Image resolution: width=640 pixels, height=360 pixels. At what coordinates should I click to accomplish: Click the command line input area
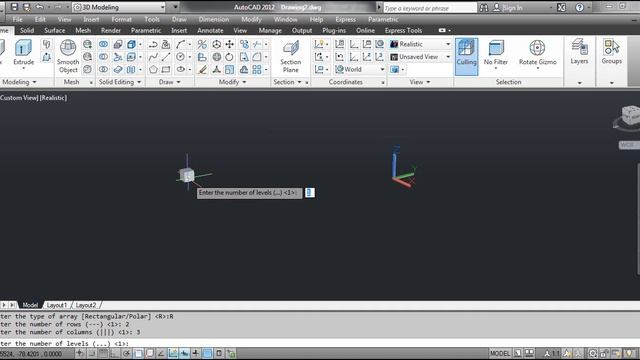pos(320,344)
